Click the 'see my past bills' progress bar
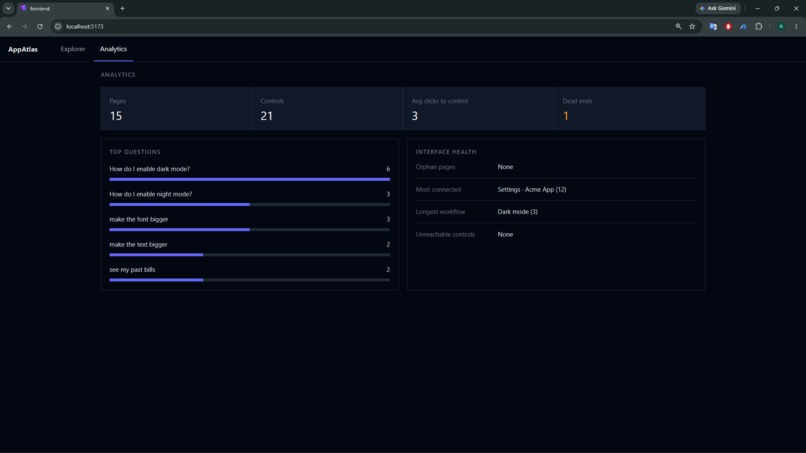 [x=249, y=280]
